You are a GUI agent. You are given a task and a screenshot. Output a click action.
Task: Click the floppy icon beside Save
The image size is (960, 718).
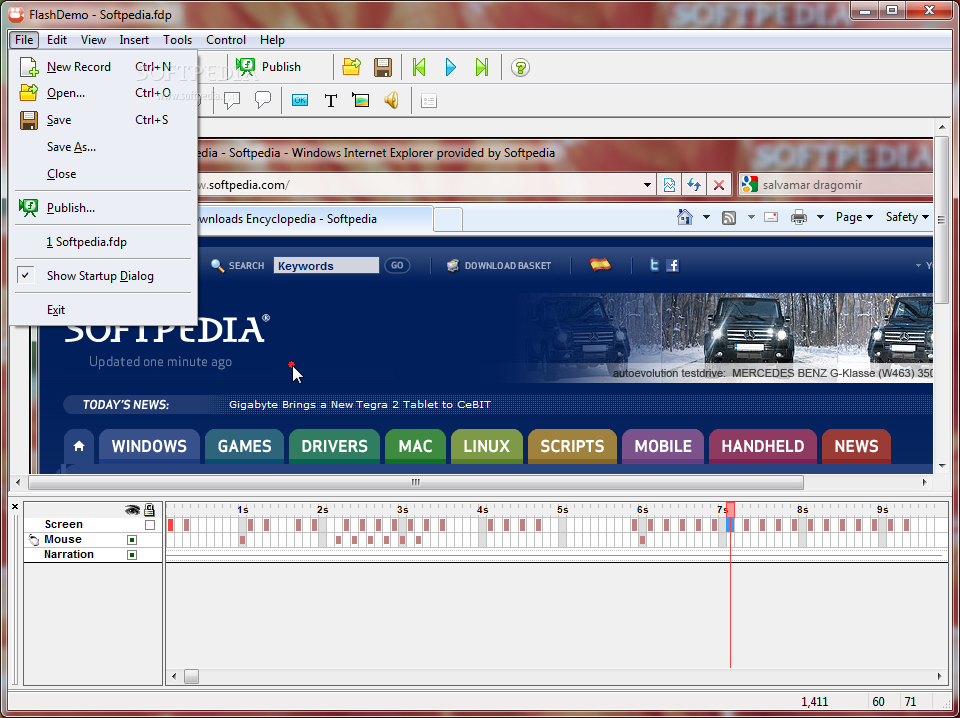pos(29,120)
